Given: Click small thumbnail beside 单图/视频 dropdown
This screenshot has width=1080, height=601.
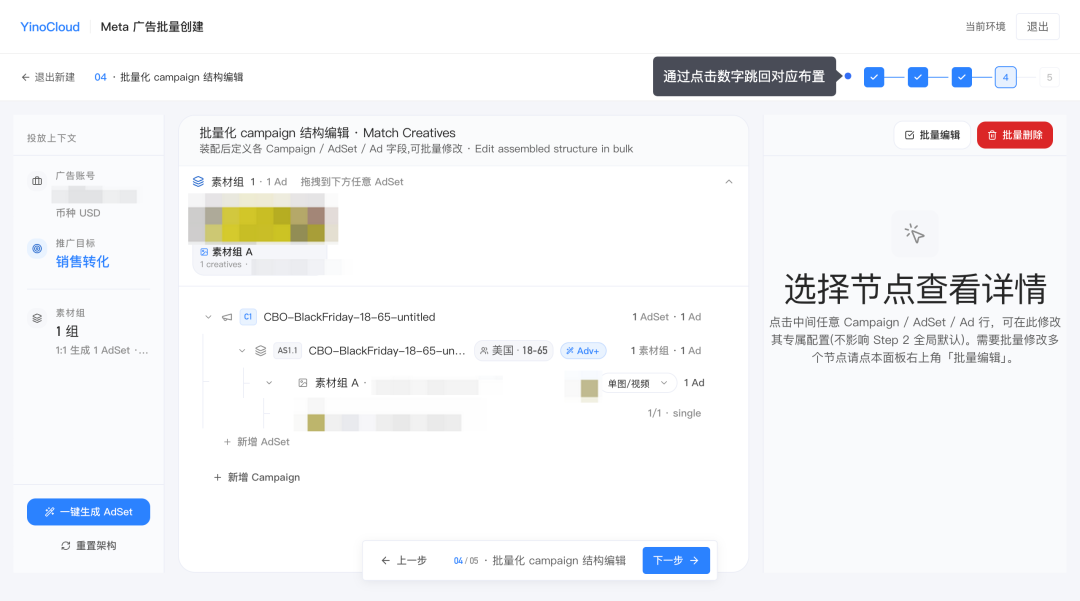Looking at the screenshot, I should [589, 388].
